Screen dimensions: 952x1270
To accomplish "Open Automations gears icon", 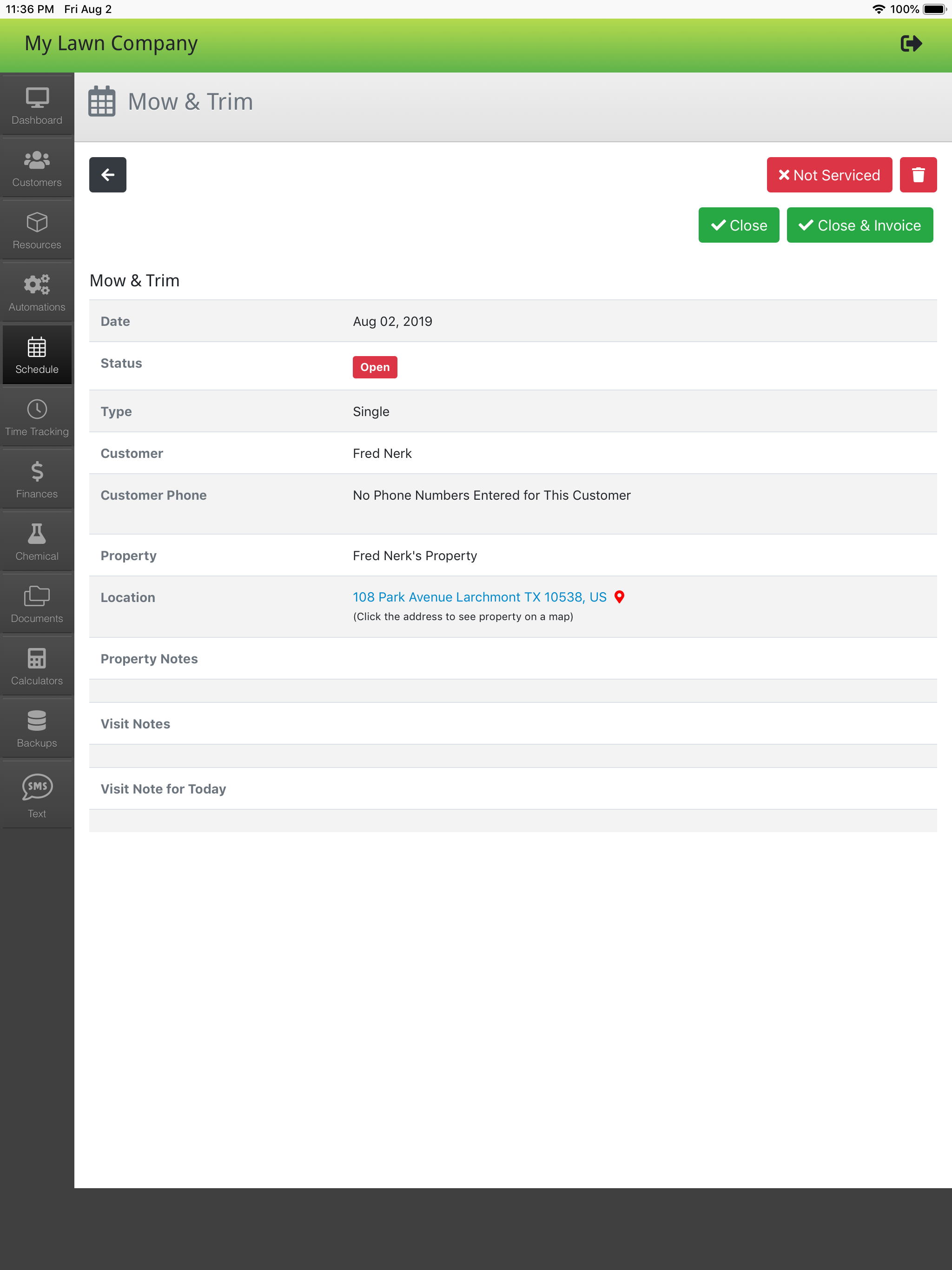I will pos(37,293).
